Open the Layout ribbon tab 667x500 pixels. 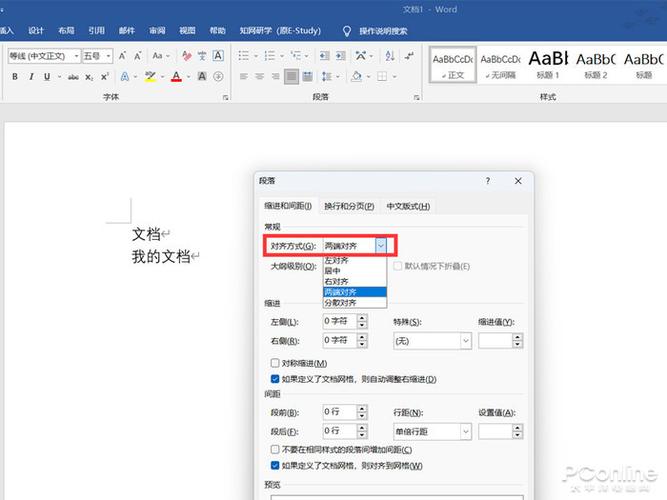pyautogui.click(x=66, y=31)
